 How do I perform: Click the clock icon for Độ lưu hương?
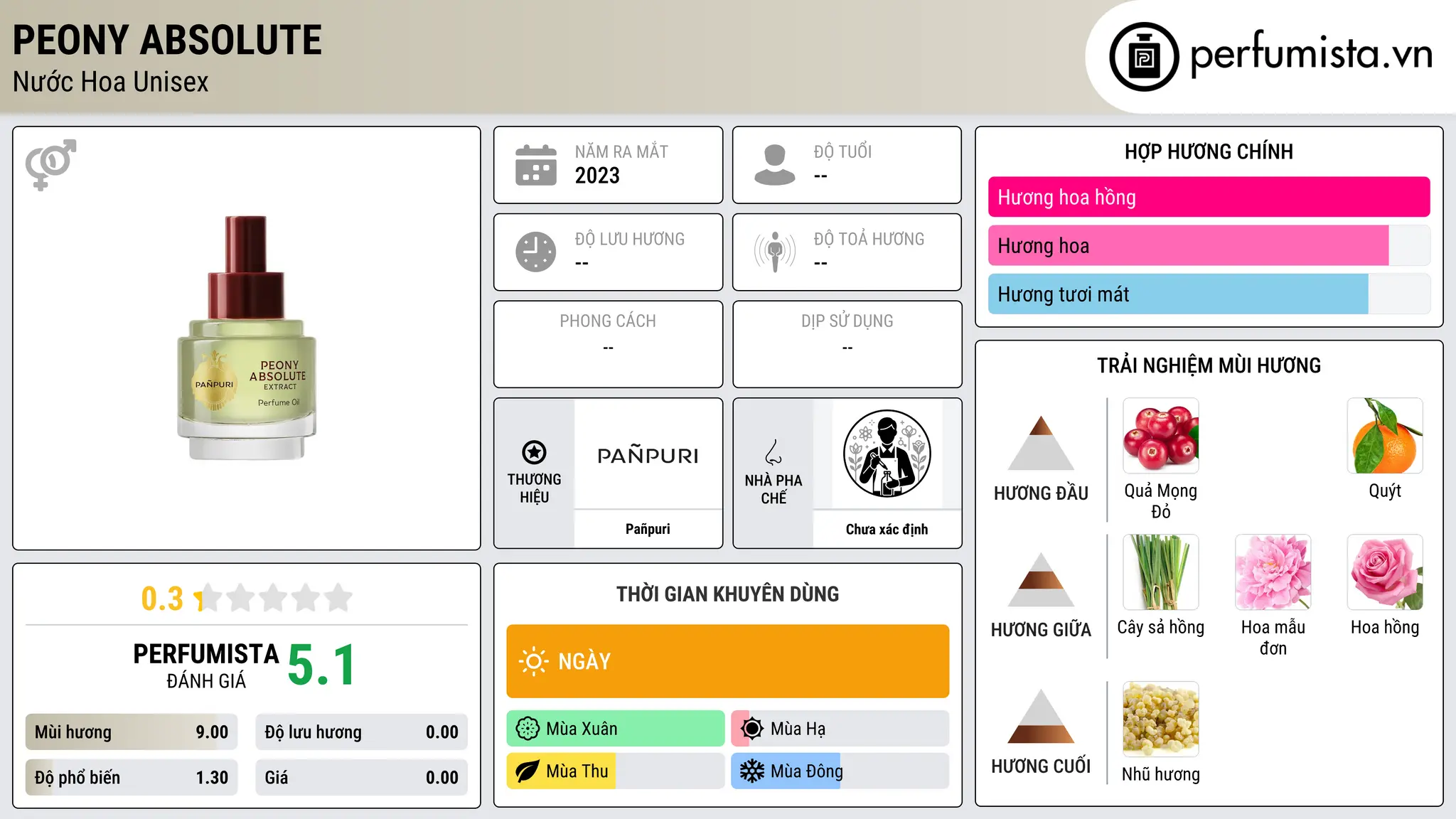tap(536, 252)
